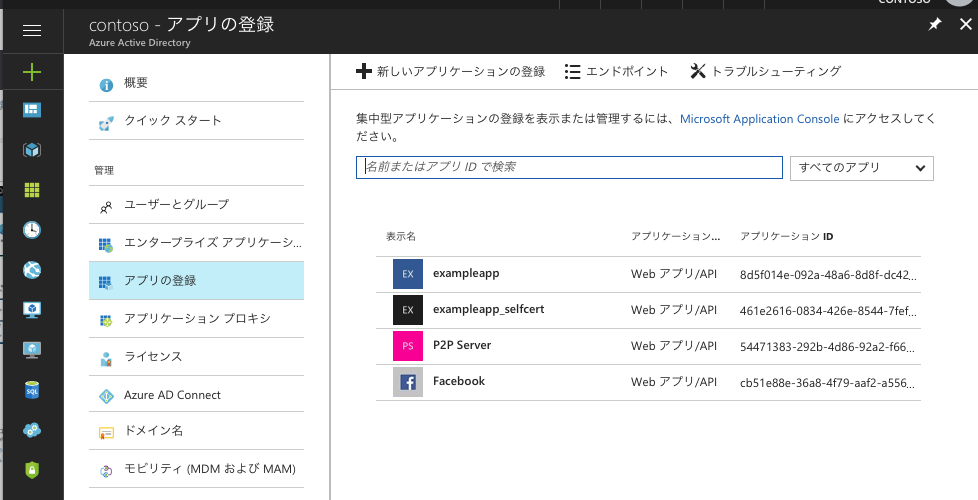Click the Facebook logo thumbnail
This screenshot has height=500, width=978.
tap(408, 382)
